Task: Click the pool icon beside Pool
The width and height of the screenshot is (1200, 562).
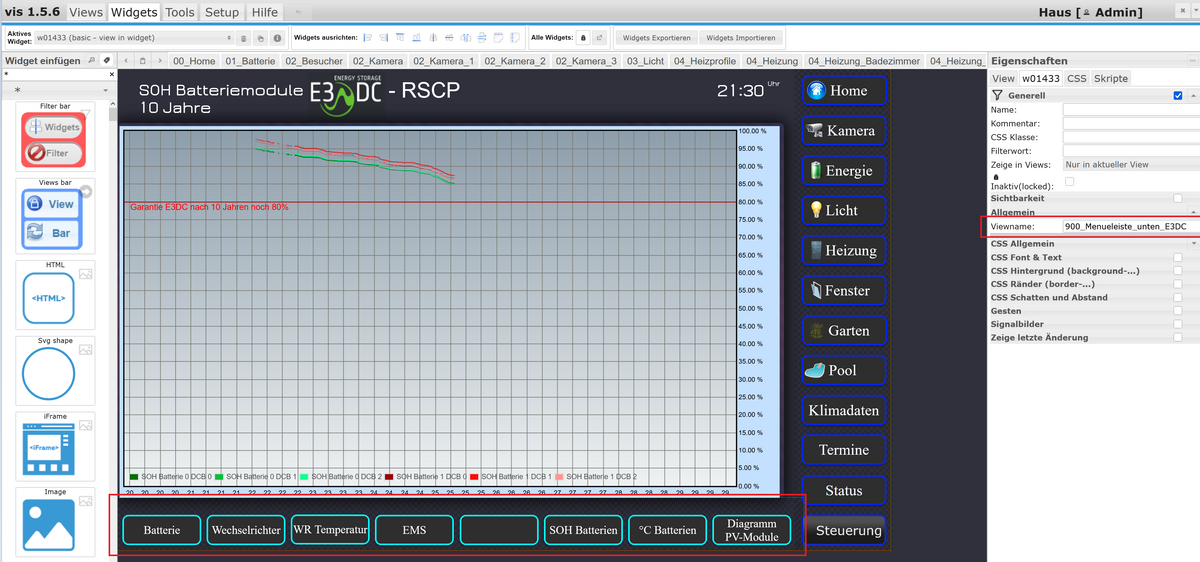Action: pos(815,370)
